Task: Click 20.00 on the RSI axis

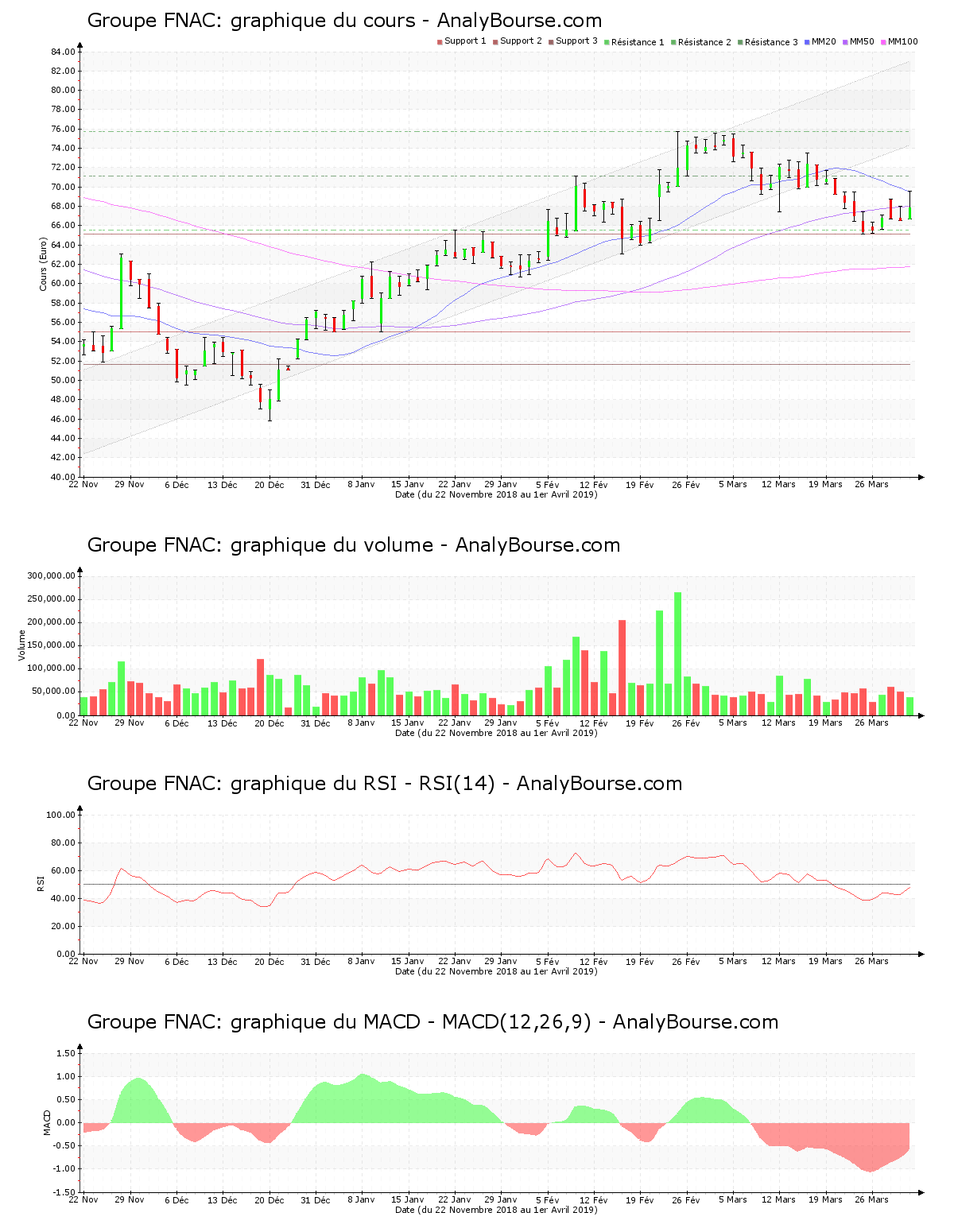Action: point(63,926)
